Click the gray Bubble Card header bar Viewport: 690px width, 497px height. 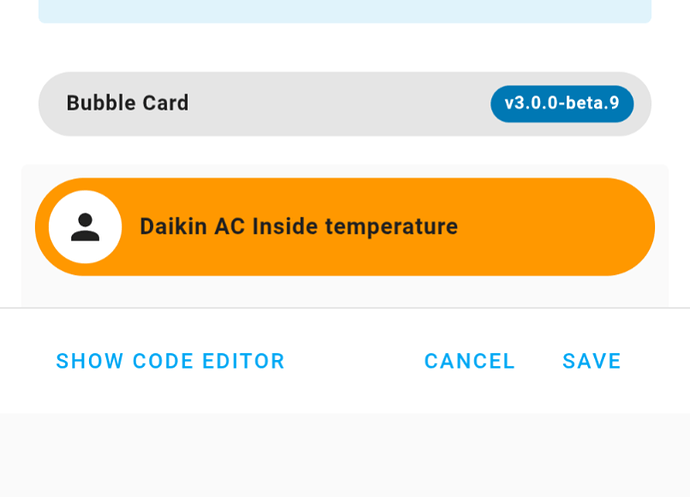tap(340, 103)
